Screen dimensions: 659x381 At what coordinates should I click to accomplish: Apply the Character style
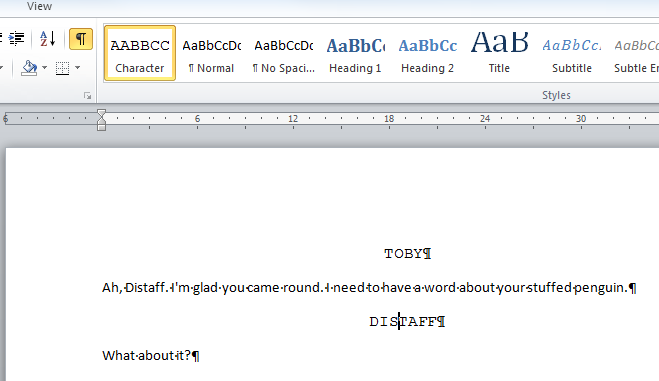[x=140, y=53]
